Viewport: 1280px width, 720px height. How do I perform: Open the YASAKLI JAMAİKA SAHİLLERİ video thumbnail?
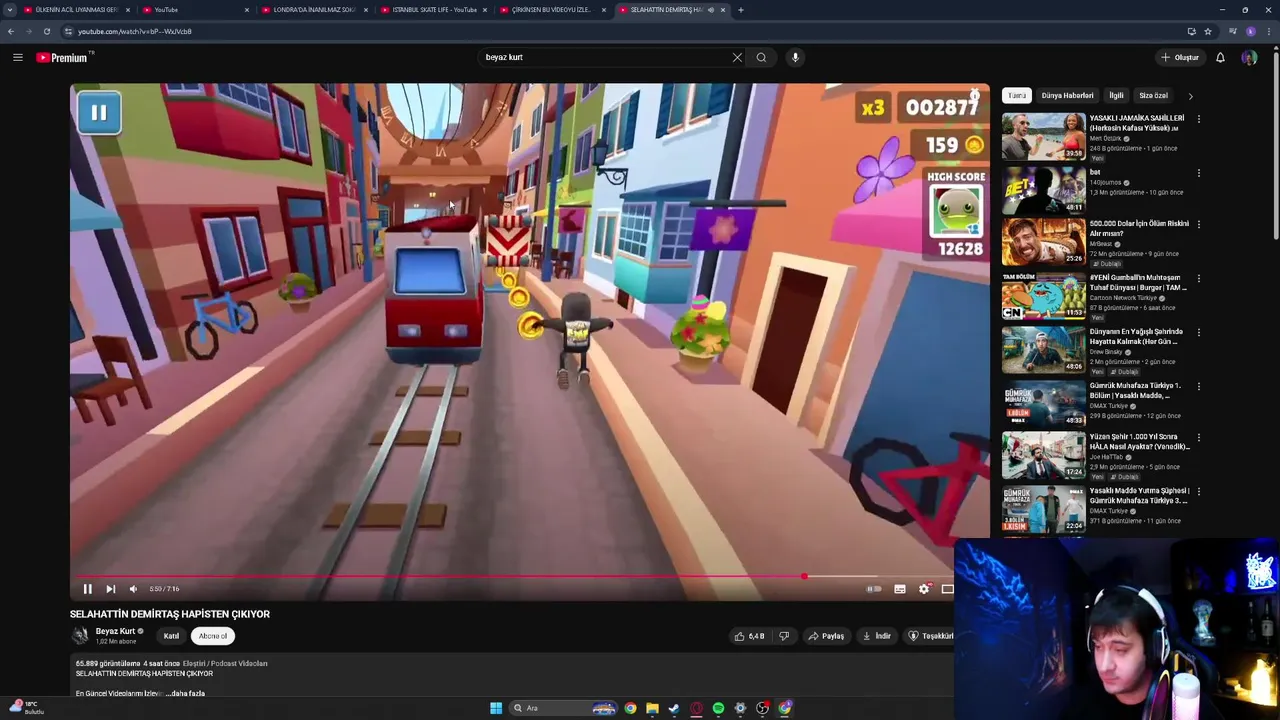(x=1043, y=137)
